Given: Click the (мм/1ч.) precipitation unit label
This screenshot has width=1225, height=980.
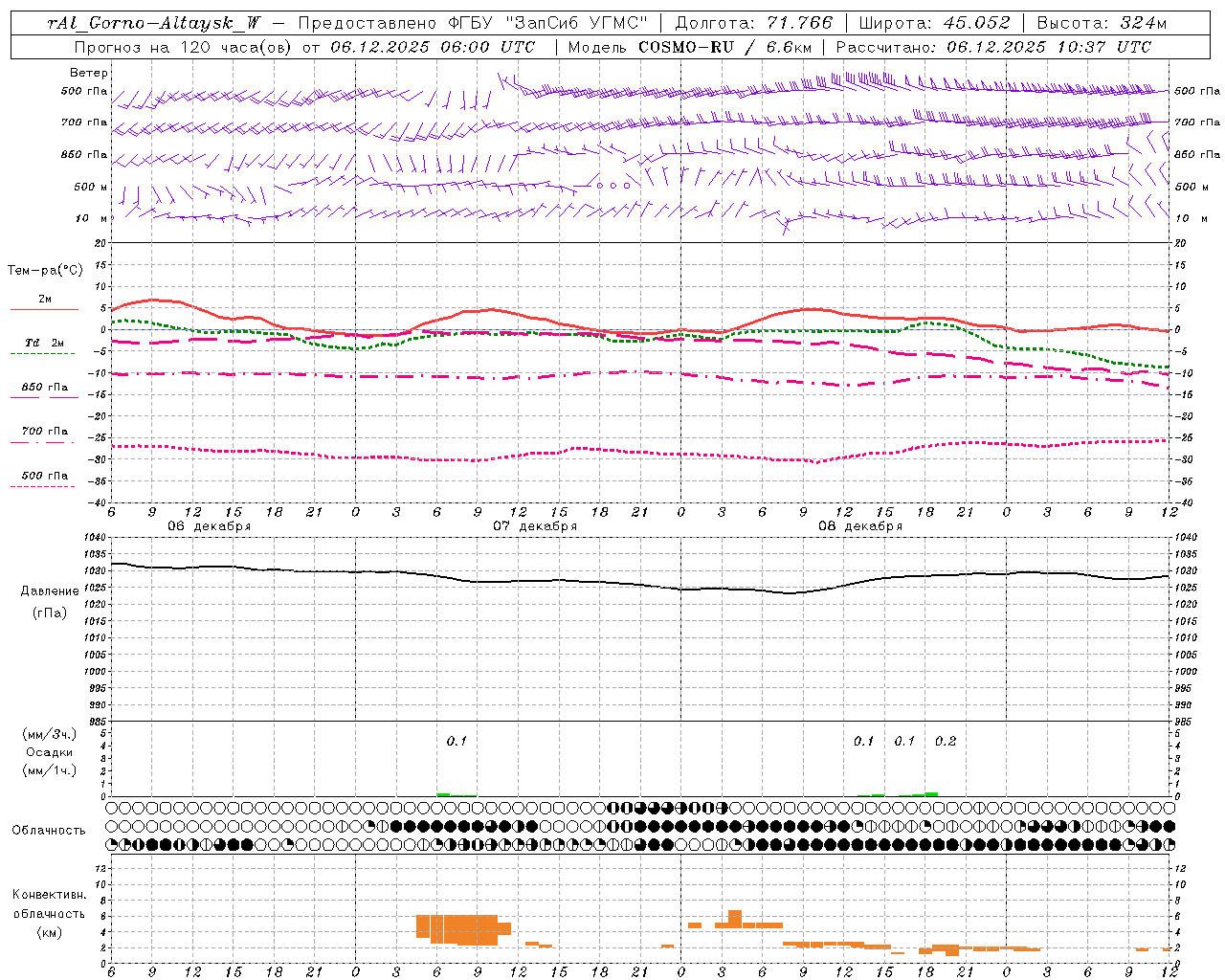Looking at the screenshot, I should tap(50, 770).
